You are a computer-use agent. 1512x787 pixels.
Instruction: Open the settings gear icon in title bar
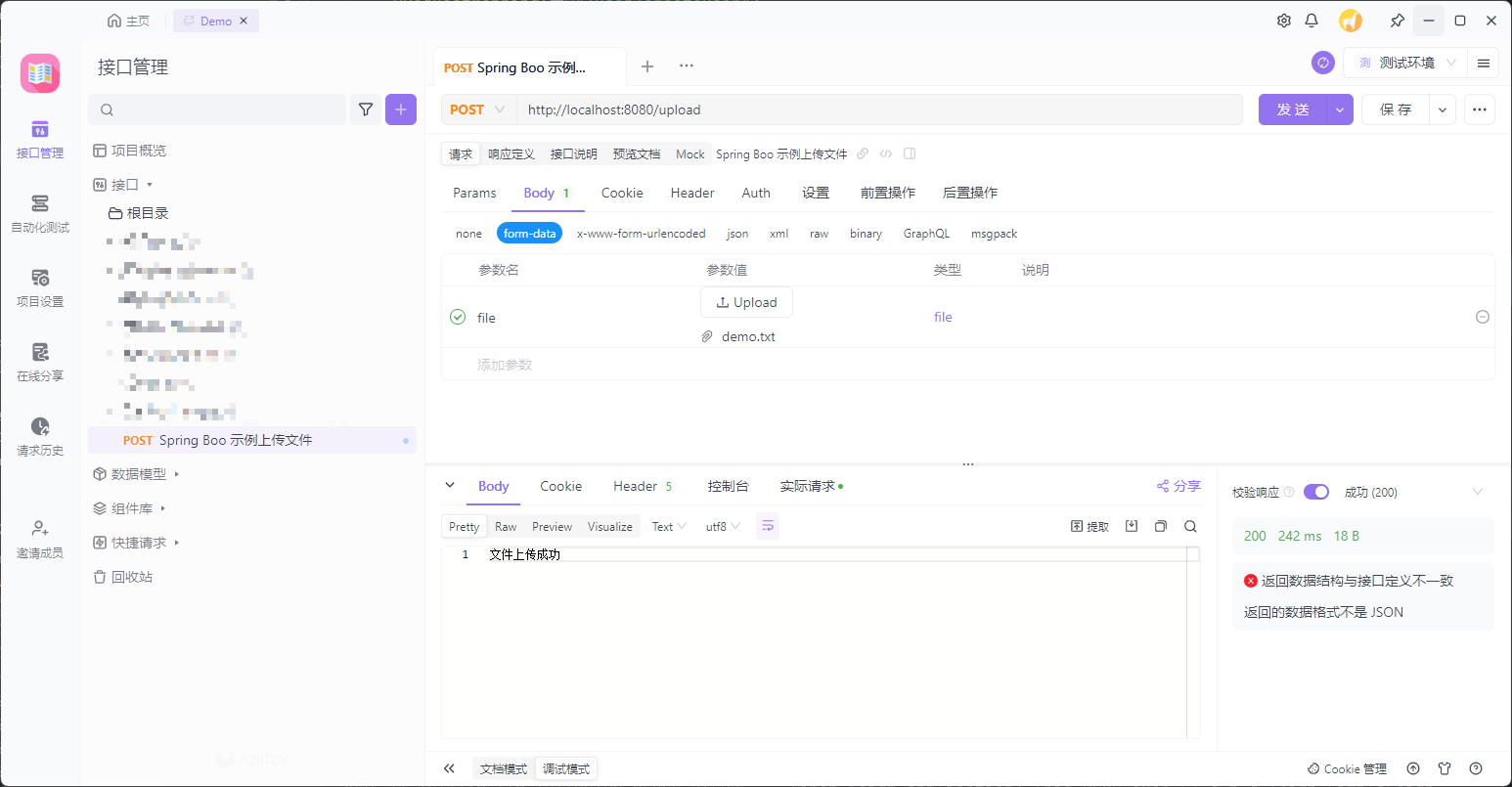[1284, 21]
